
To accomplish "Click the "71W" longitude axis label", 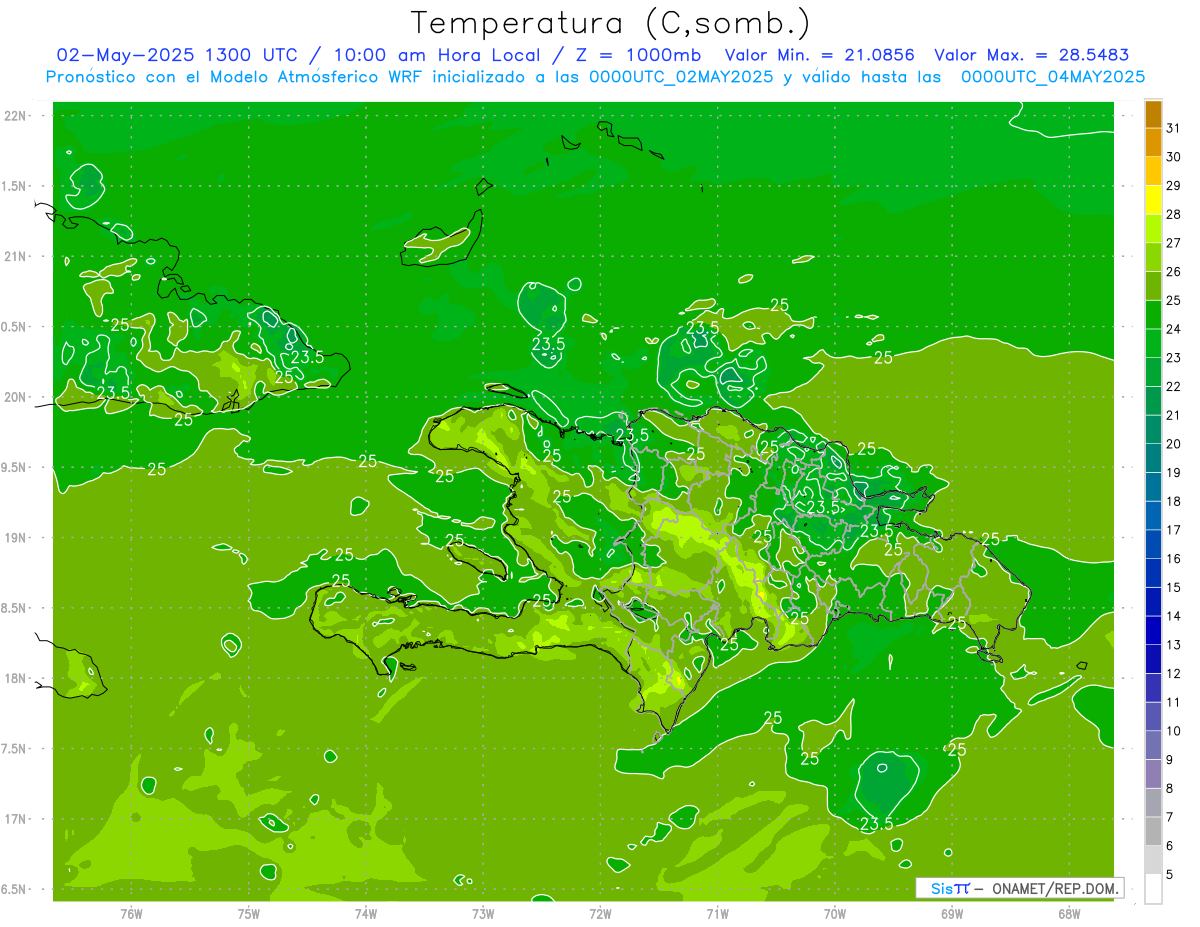I will point(717,913).
